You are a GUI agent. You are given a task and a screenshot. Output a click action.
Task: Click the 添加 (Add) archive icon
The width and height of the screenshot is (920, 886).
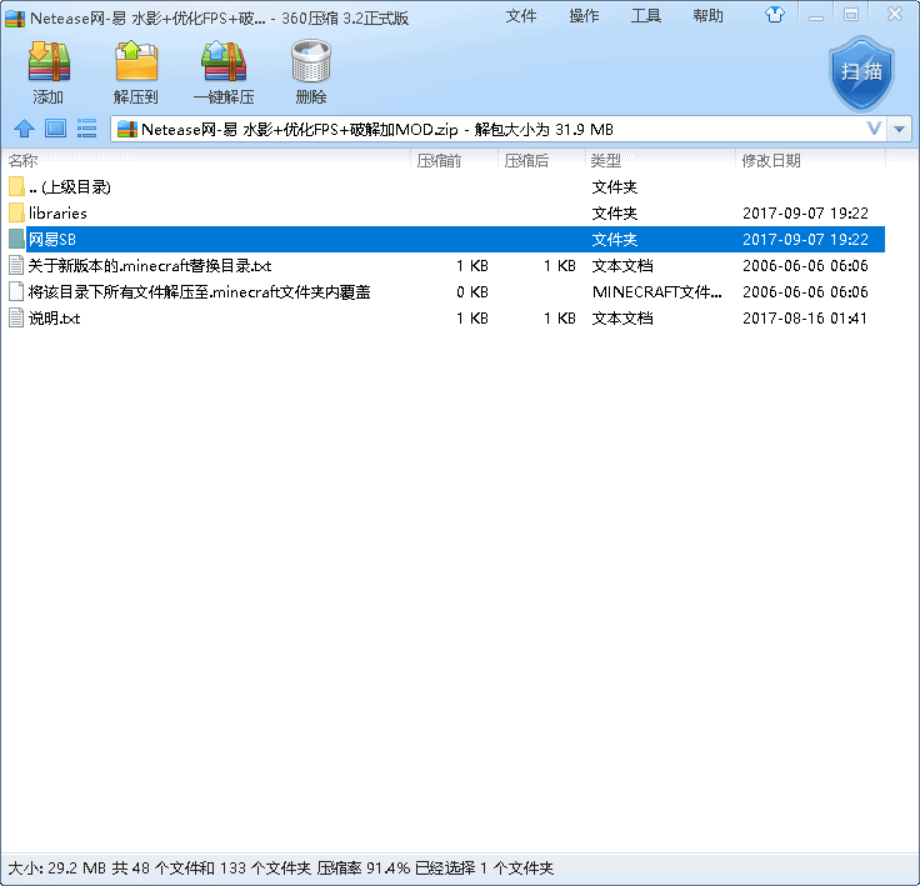click(x=49, y=61)
